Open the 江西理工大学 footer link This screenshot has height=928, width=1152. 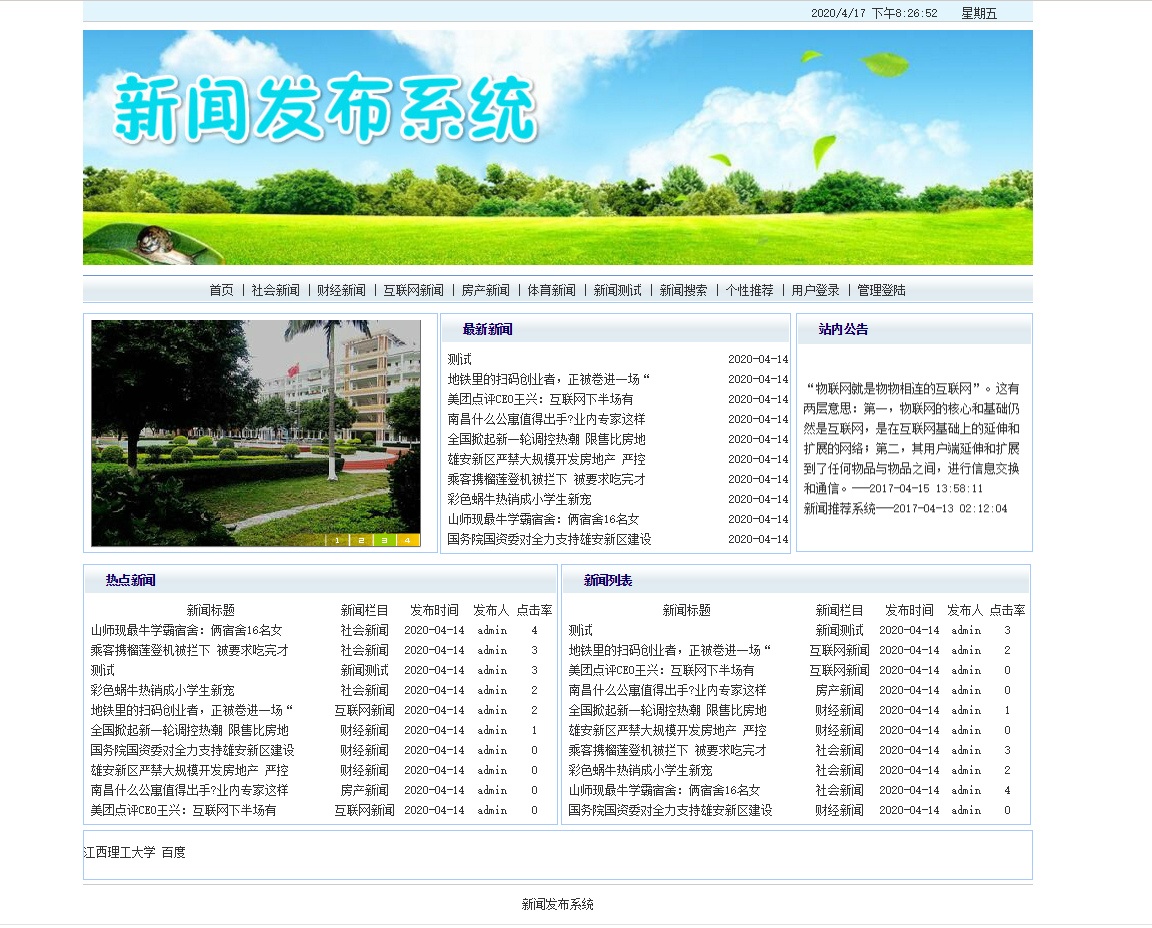click(x=119, y=852)
